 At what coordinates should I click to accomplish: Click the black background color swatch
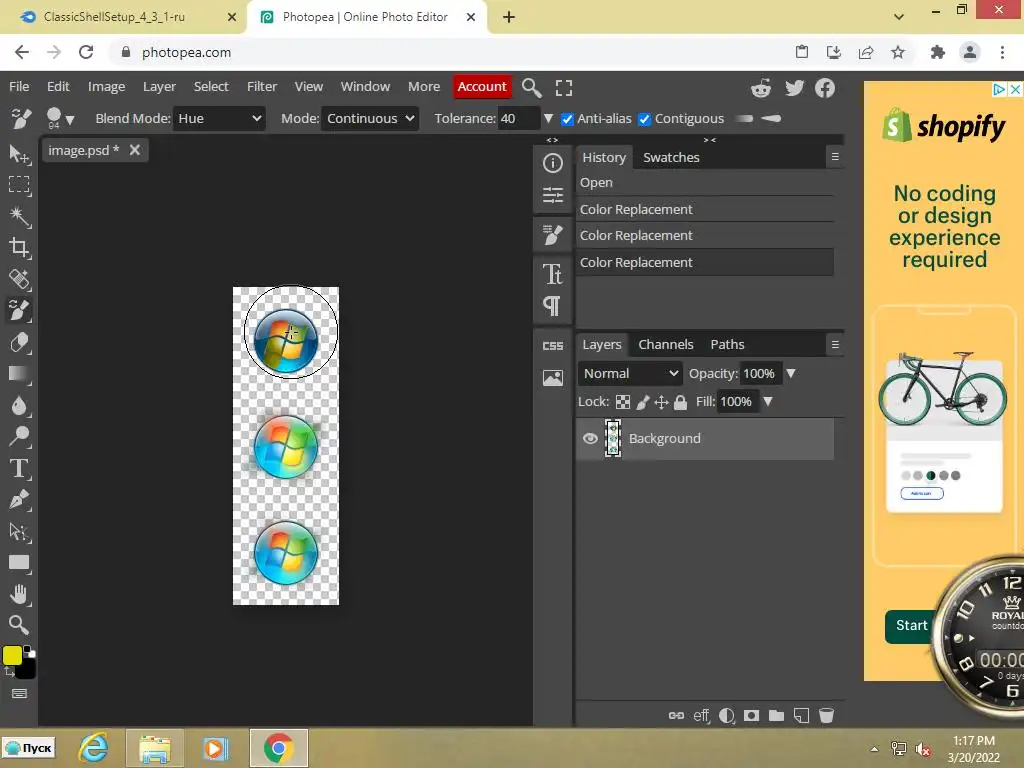pos(27,669)
